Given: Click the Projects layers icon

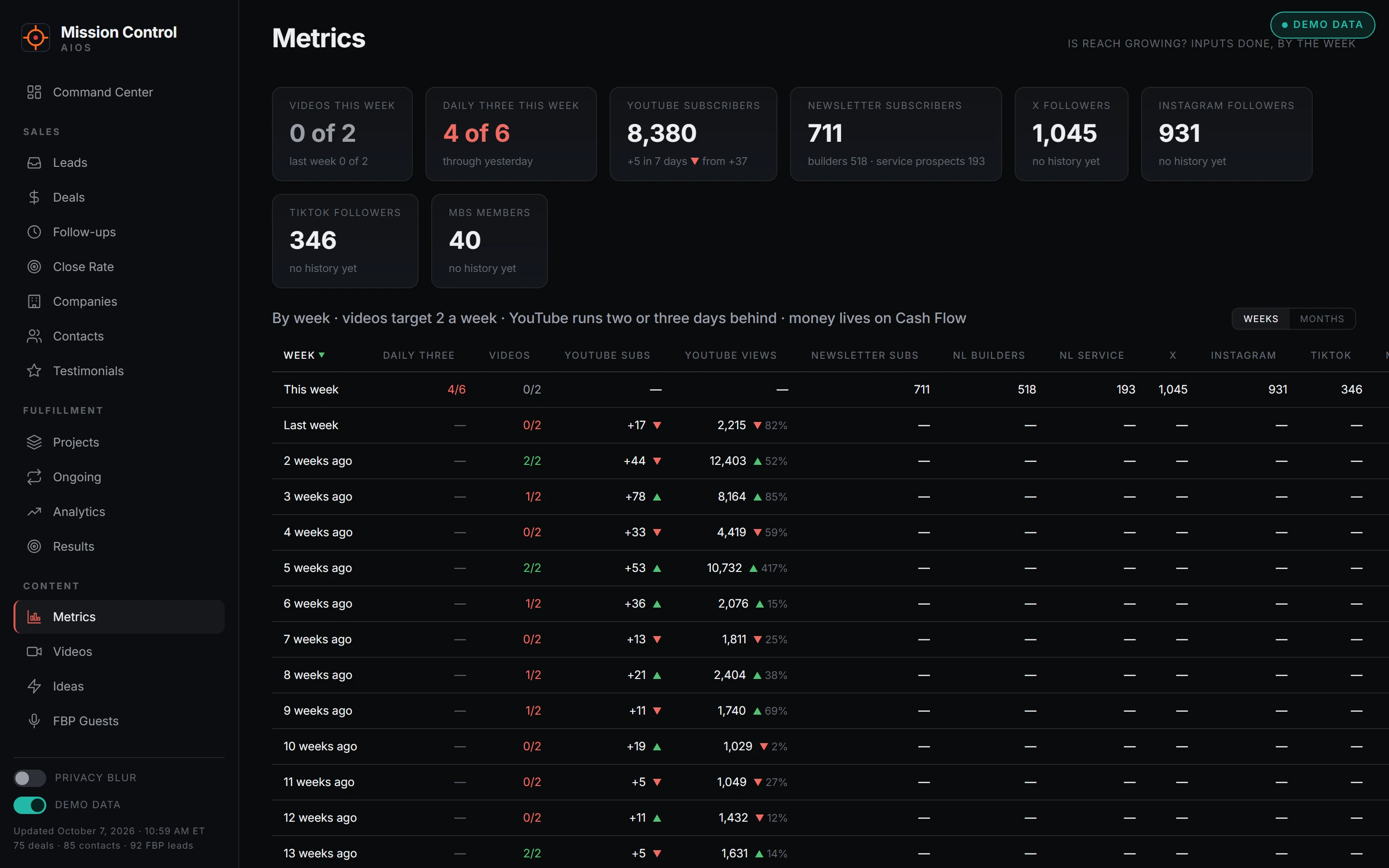Looking at the screenshot, I should (x=34, y=442).
